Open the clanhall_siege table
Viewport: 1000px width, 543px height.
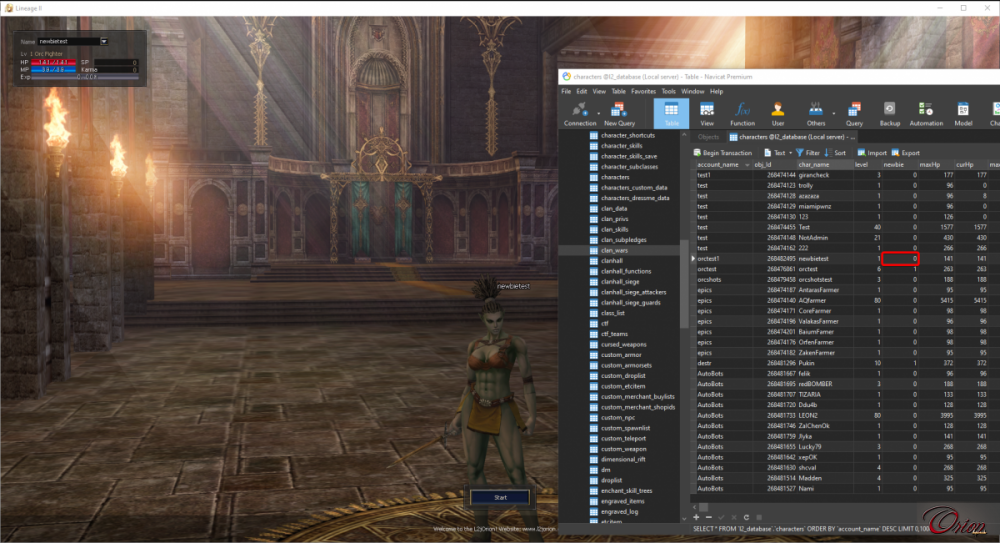[619, 281]
